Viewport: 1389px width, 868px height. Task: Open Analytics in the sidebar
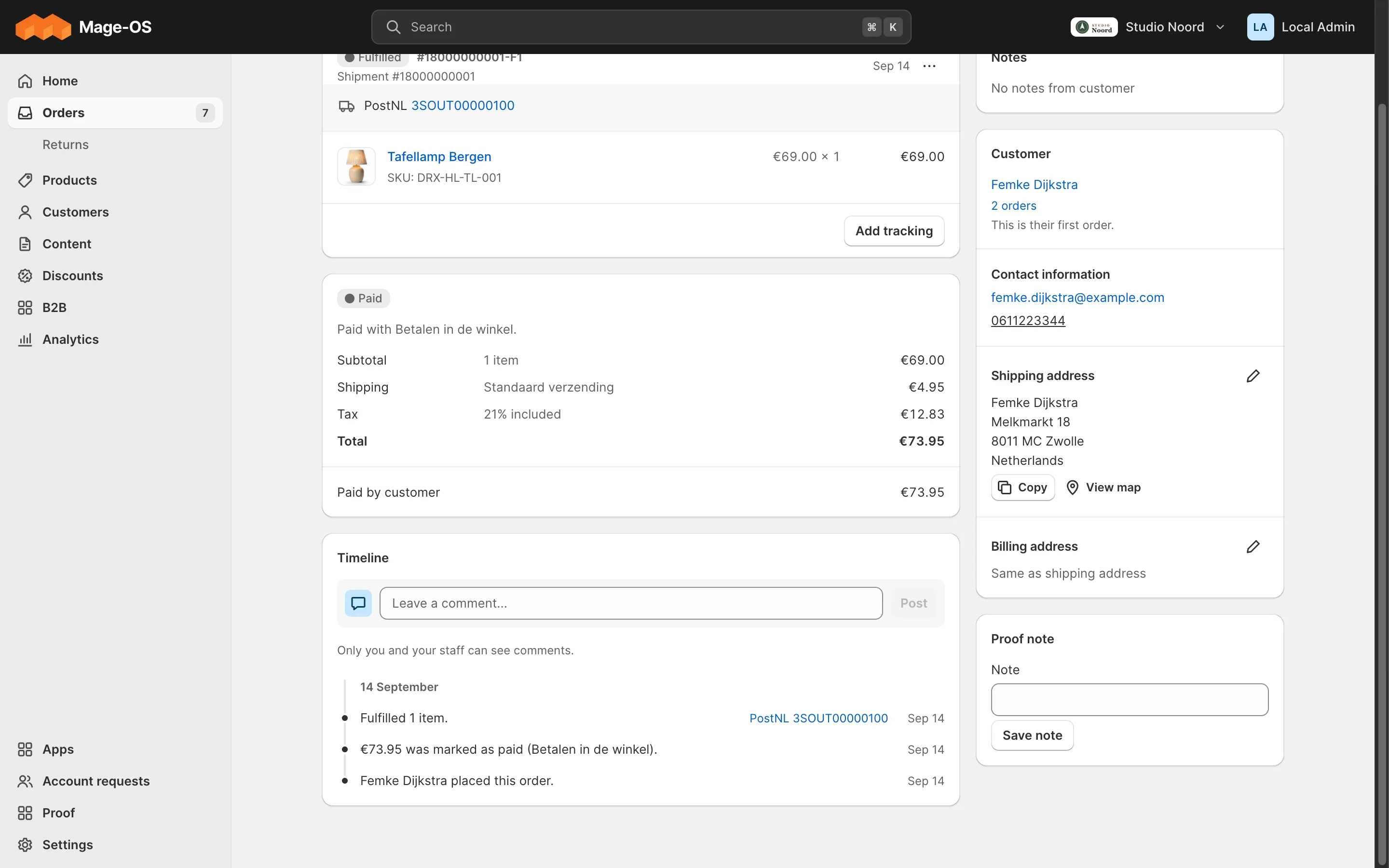click(x=115, y=339)
